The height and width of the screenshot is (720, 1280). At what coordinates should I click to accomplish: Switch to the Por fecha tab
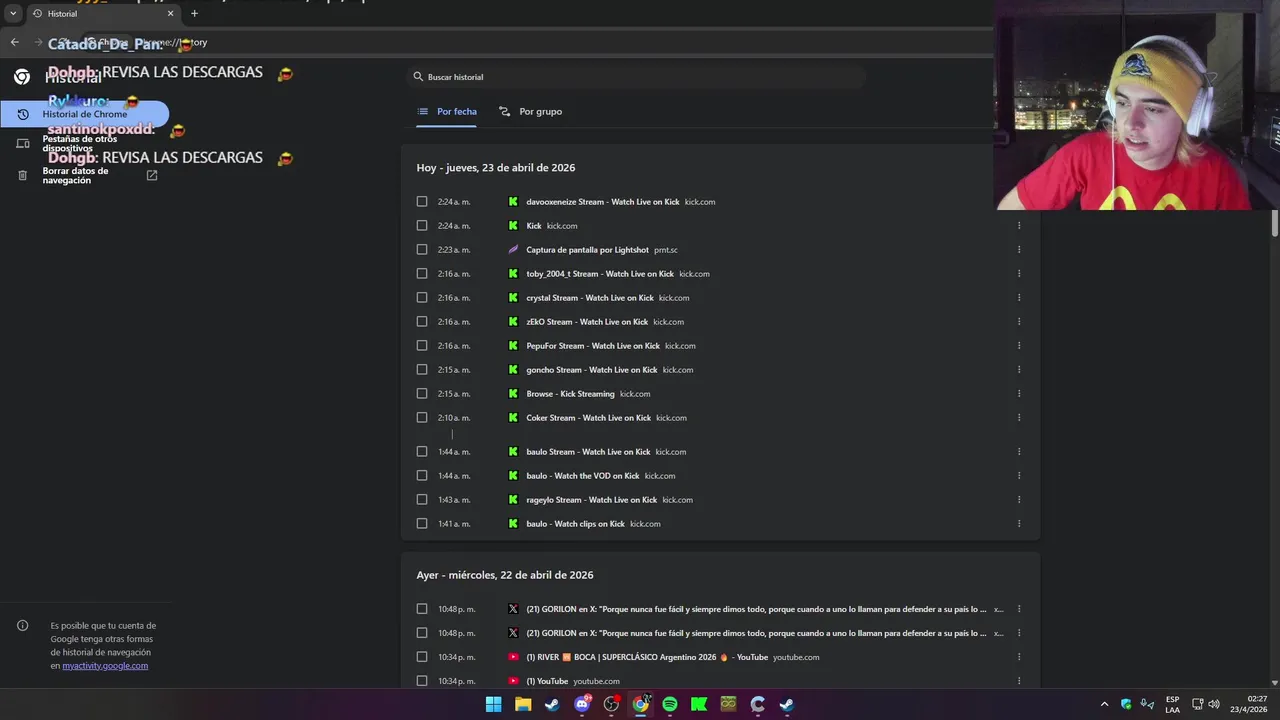click(x=447, y=112)
